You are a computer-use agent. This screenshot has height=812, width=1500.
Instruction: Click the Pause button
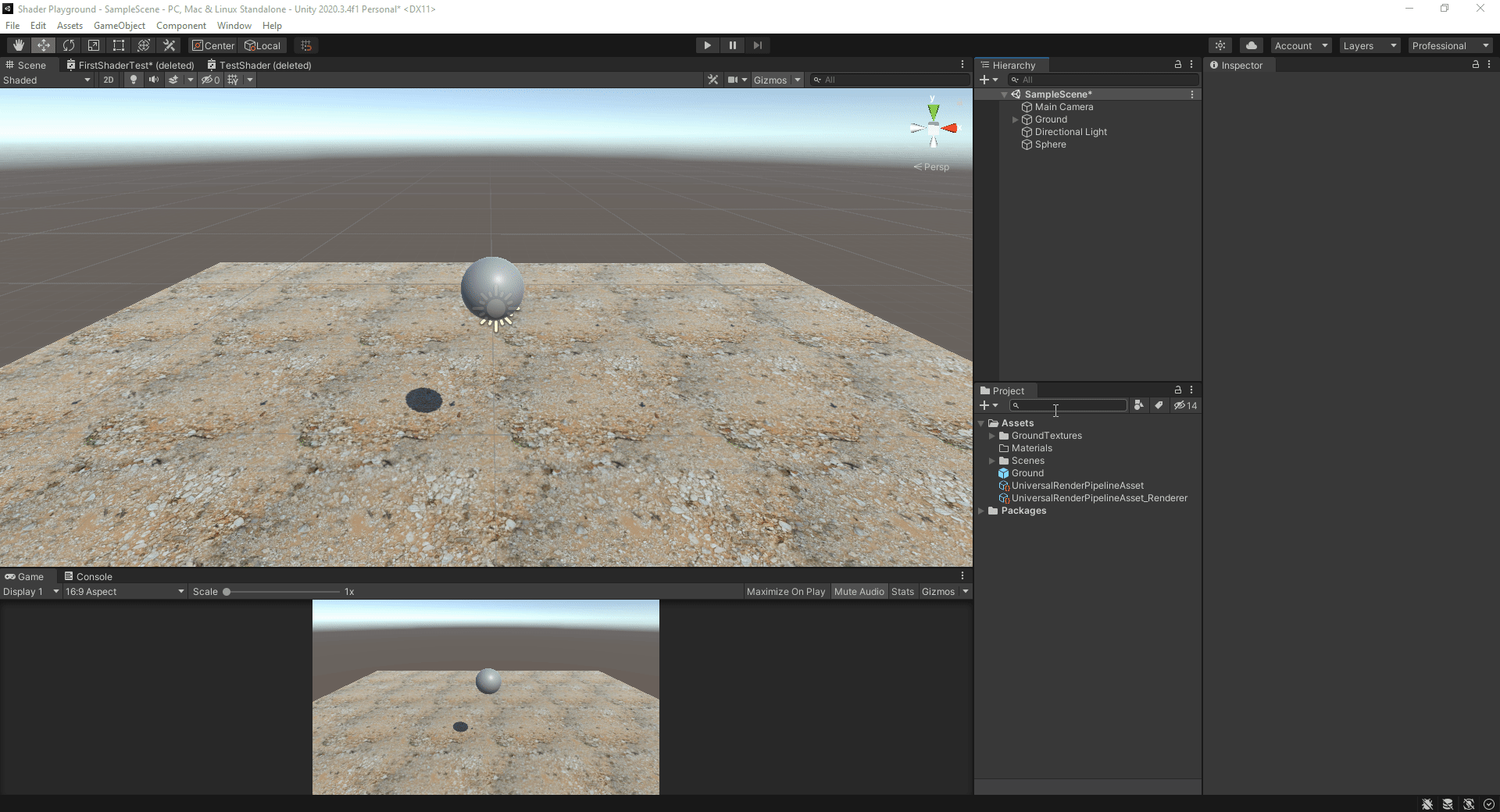732,45
